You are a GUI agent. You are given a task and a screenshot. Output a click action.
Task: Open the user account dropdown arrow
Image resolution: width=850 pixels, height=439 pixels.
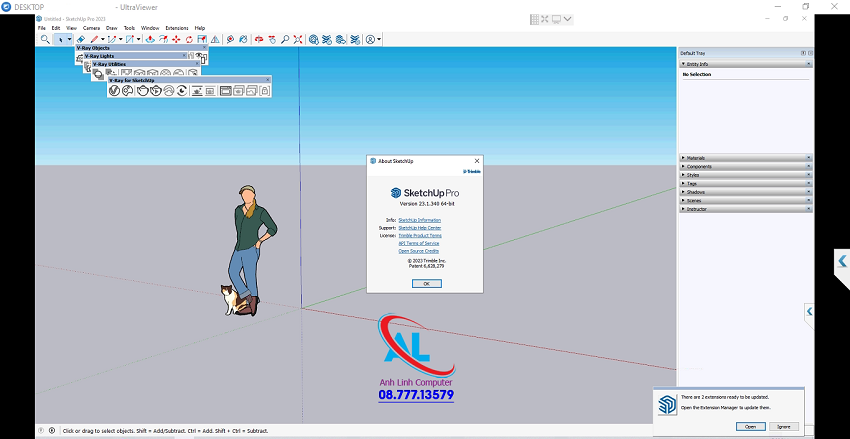click(x=380, y=39)
